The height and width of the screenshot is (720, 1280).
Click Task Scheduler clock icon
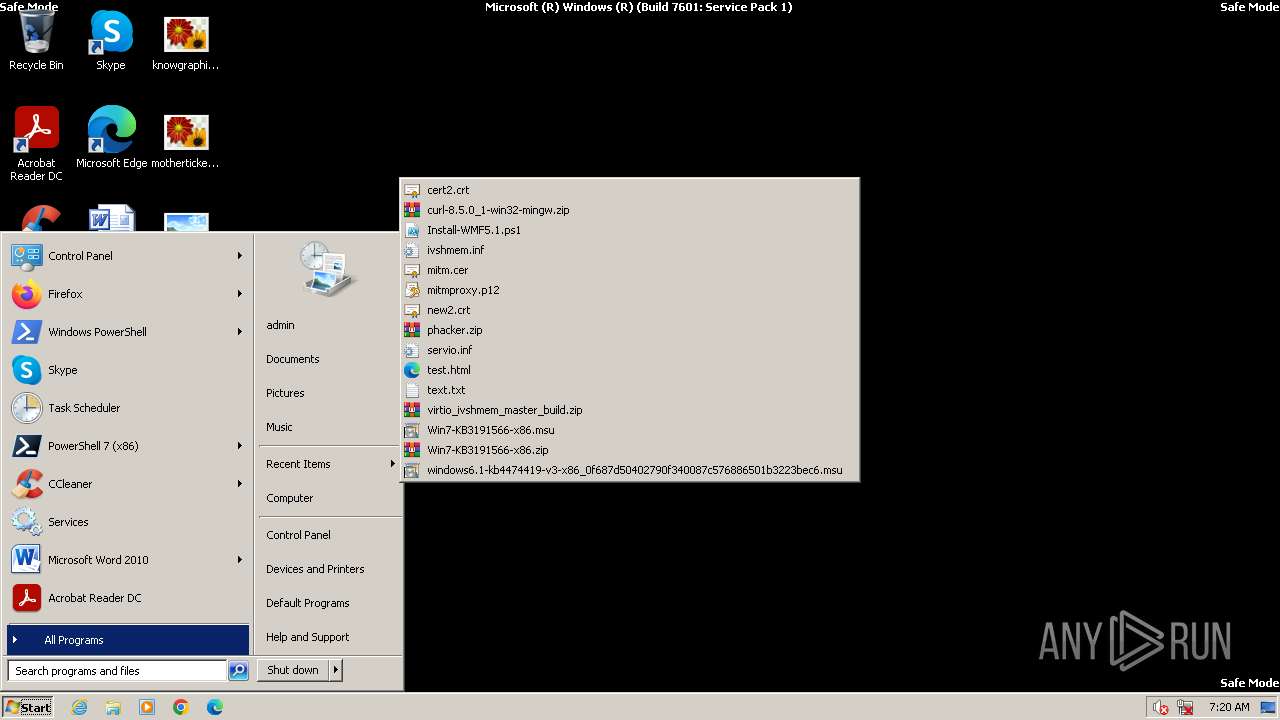click(27, 408)
